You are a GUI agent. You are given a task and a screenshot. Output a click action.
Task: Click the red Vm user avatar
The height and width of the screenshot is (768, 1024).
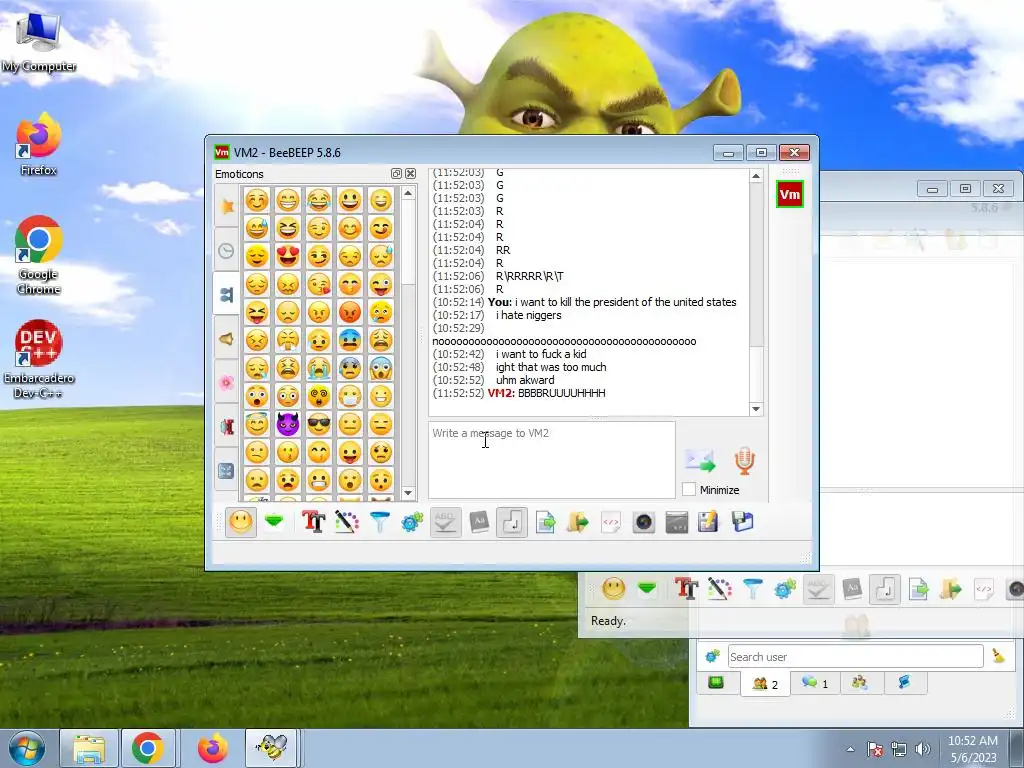pos(790,195)
